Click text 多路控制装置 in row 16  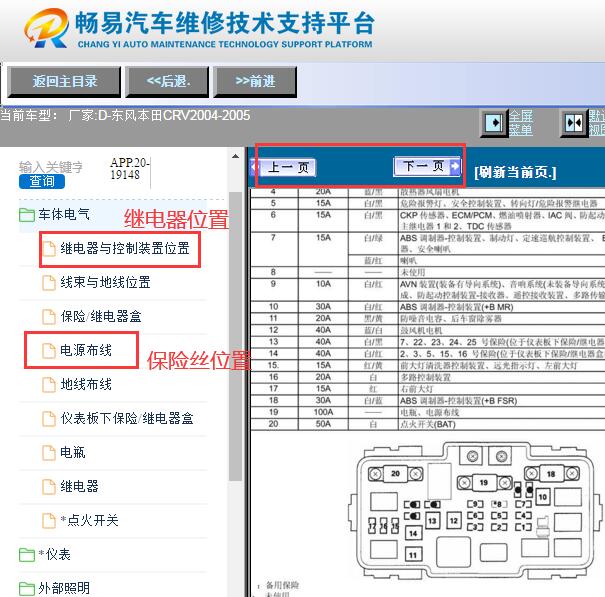coord(425,377)
